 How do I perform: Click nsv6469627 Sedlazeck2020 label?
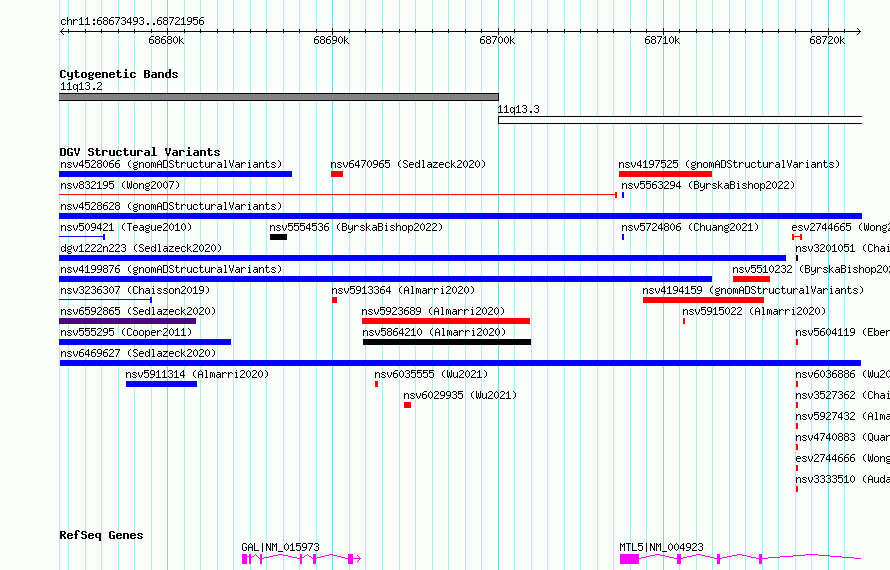coord(138,354)
